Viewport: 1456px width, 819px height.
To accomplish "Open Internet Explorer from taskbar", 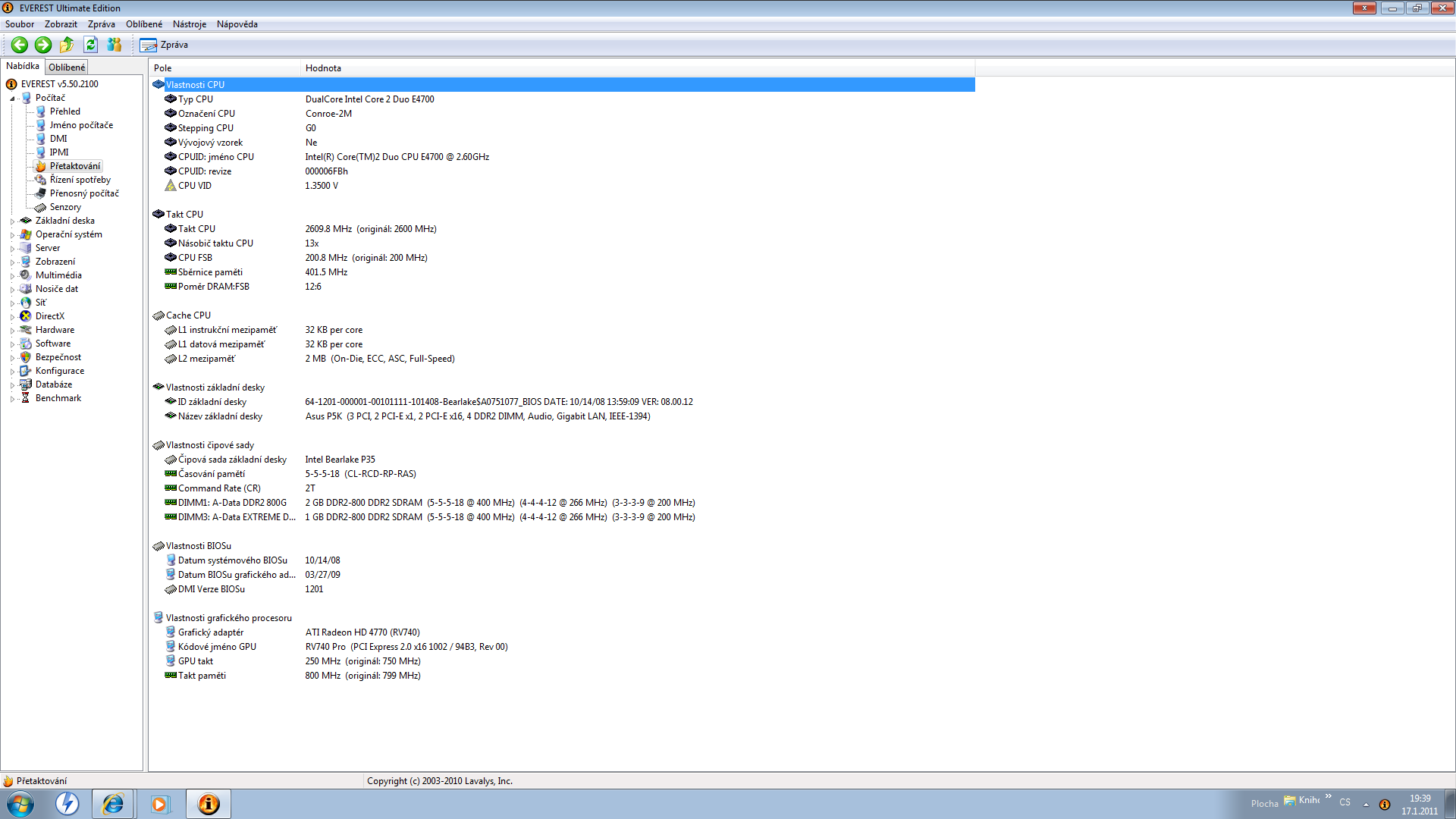I will pyautogui.click(x=113, y=804).
